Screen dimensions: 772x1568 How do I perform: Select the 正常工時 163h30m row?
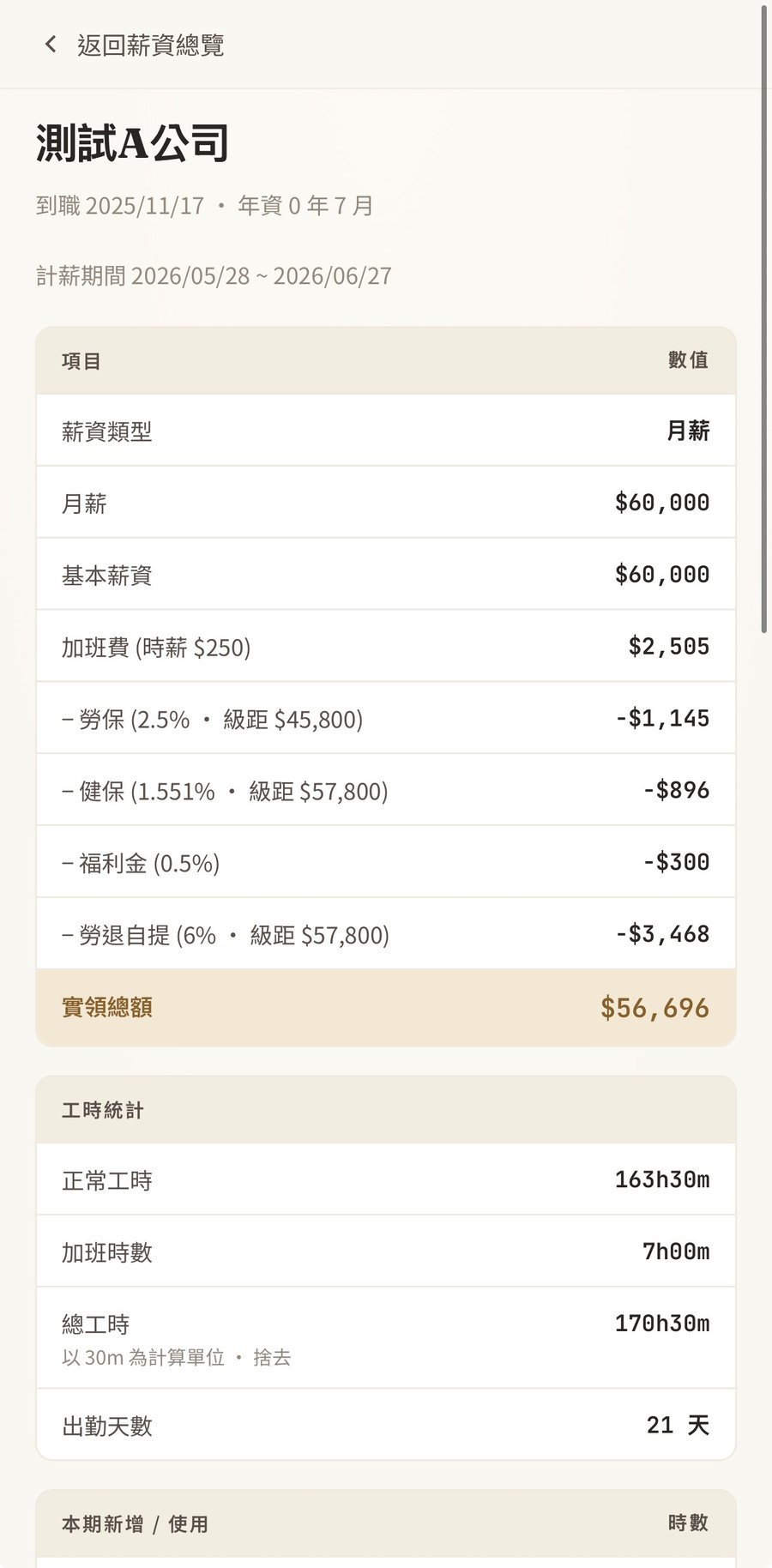386,1179
